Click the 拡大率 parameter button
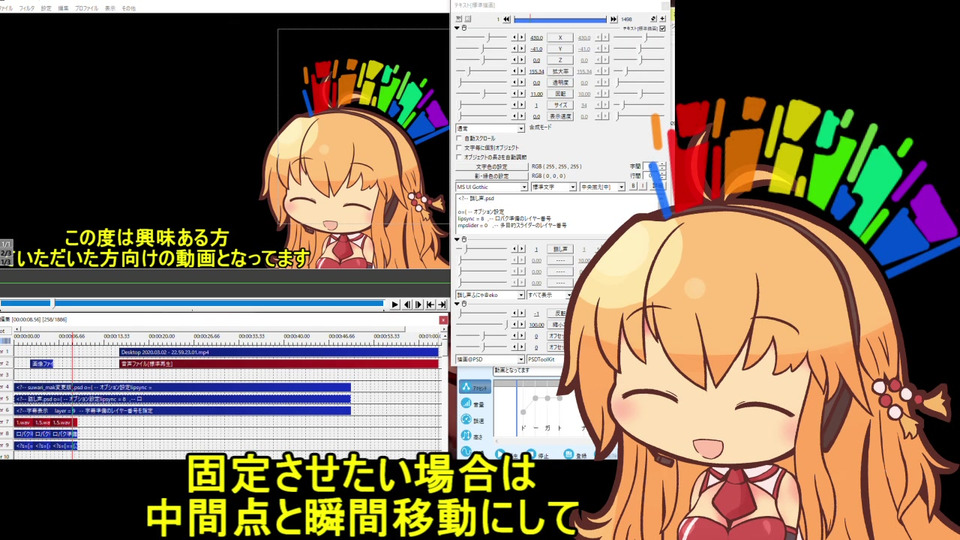The width and height of the screenshot is (960, 540). point(560,71)
